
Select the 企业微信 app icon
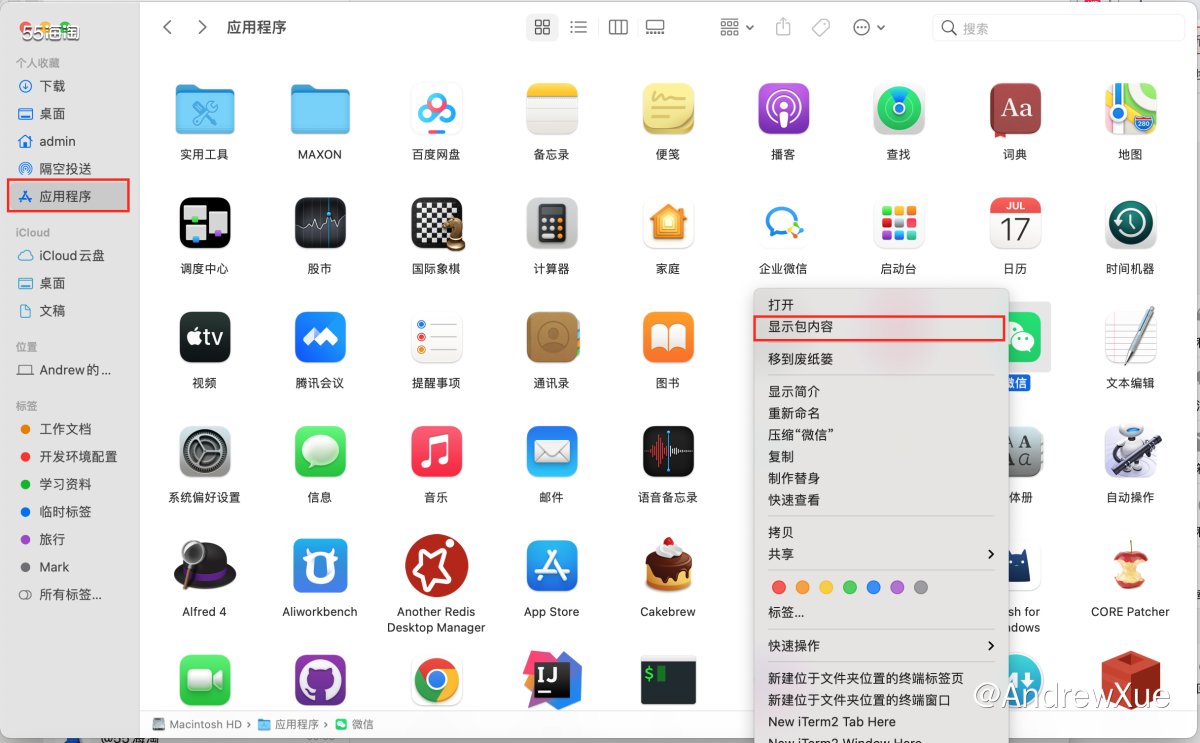point(783,223)
